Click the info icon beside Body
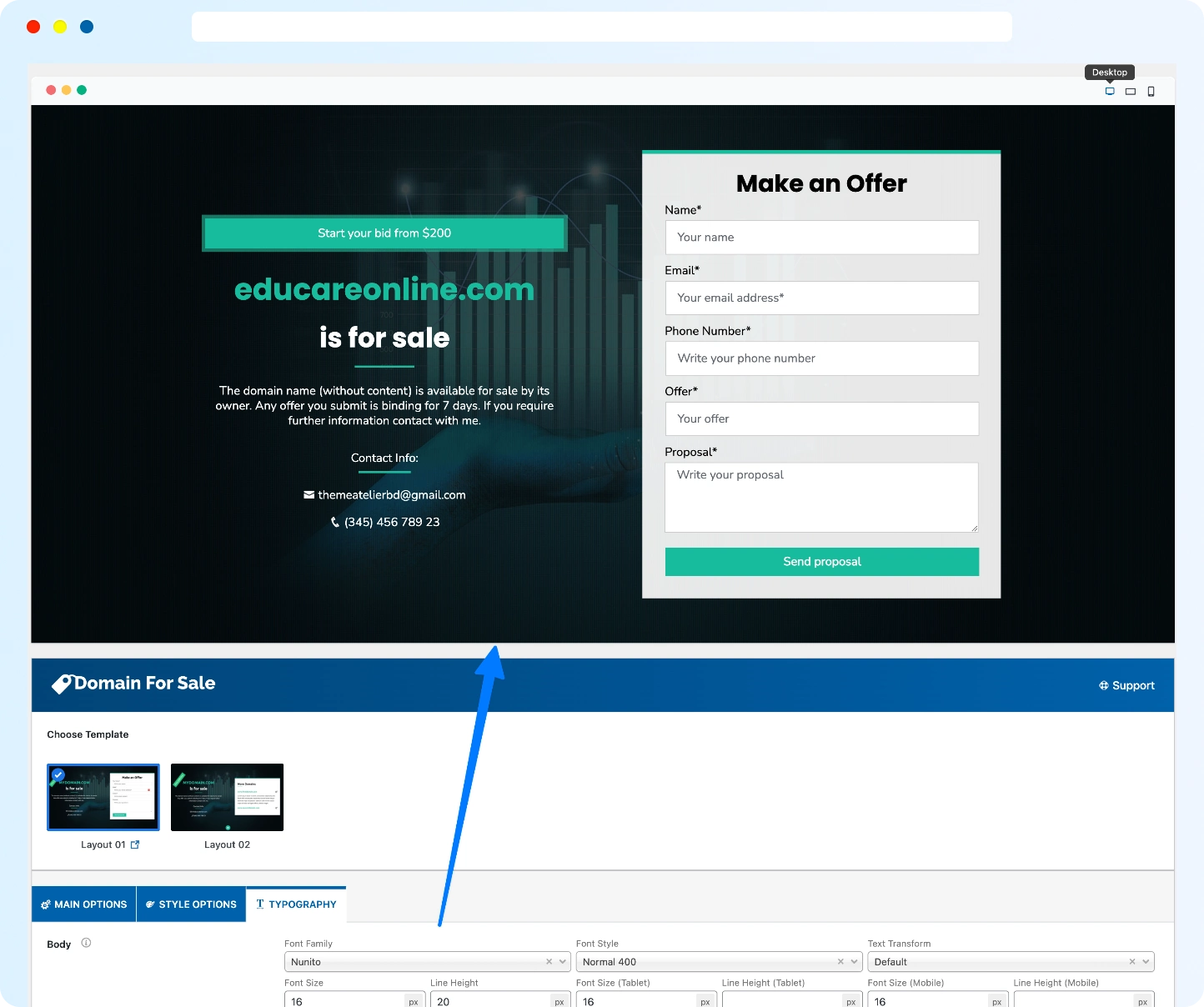This screenshot has width=1204, height=1007. pos(86,943)
